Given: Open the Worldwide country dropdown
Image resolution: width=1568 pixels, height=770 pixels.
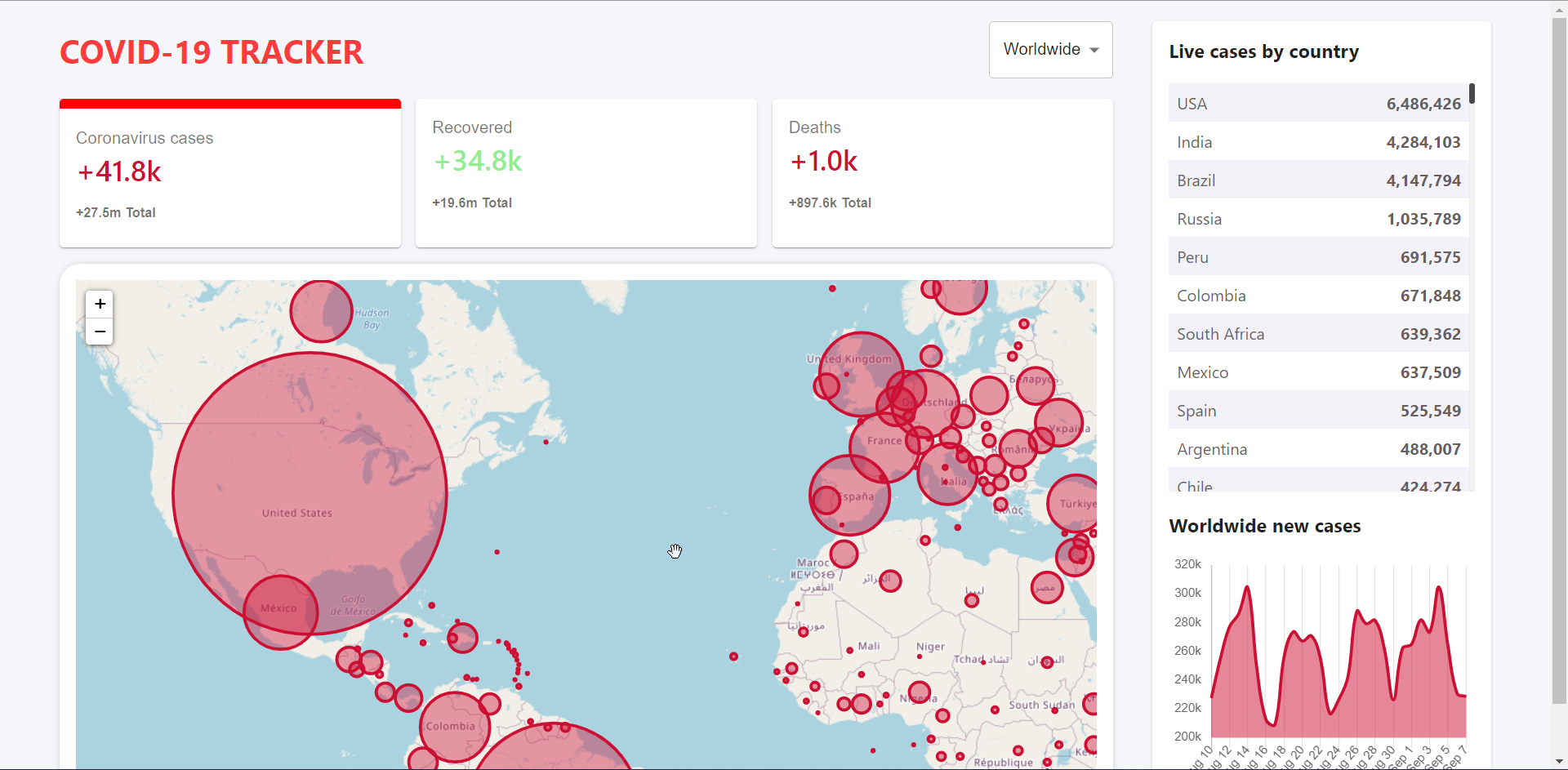Looking at the screenshot, I should (x=1050, y=50).
